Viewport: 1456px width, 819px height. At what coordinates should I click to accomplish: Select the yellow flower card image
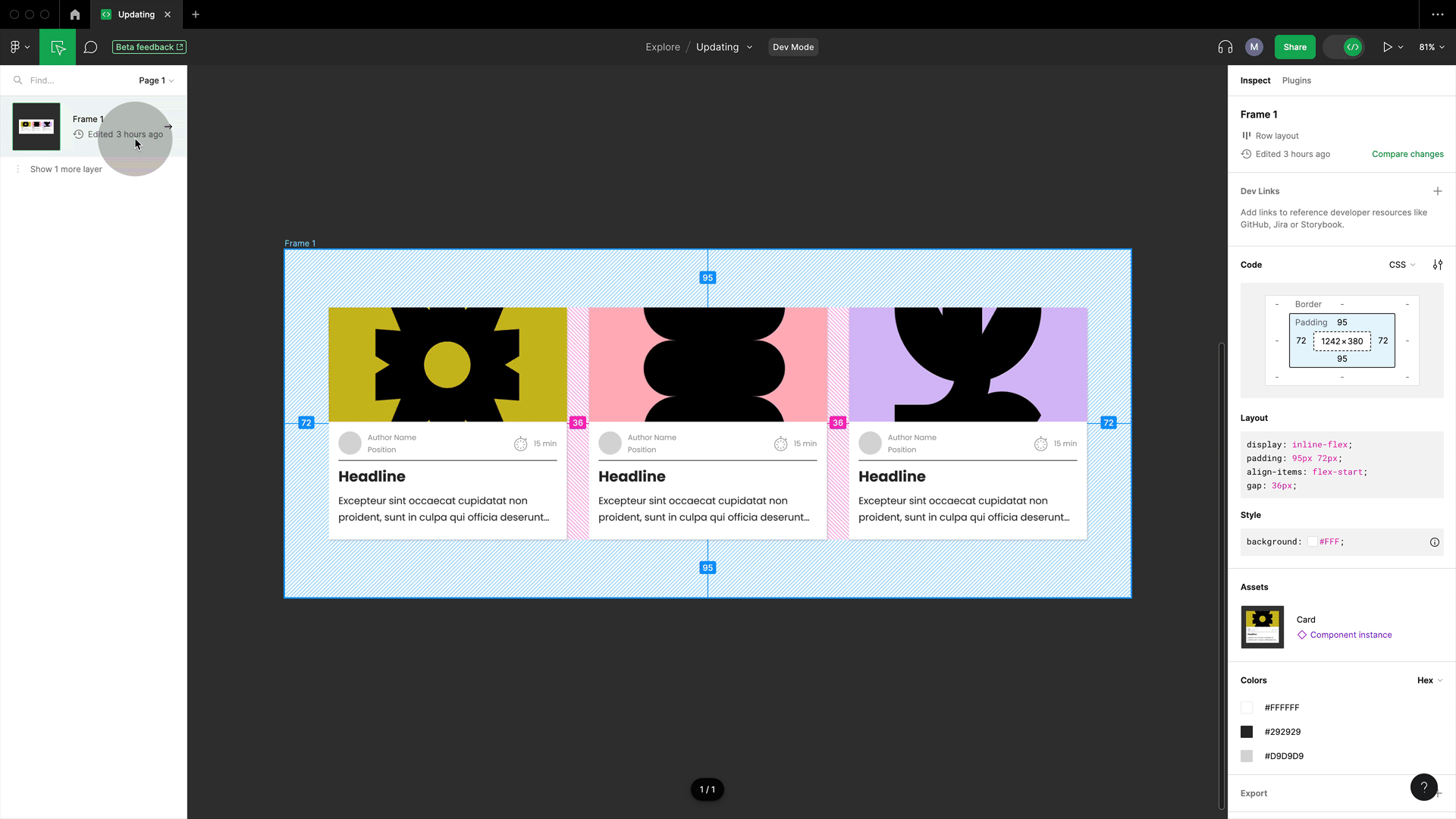pos(447,365)
